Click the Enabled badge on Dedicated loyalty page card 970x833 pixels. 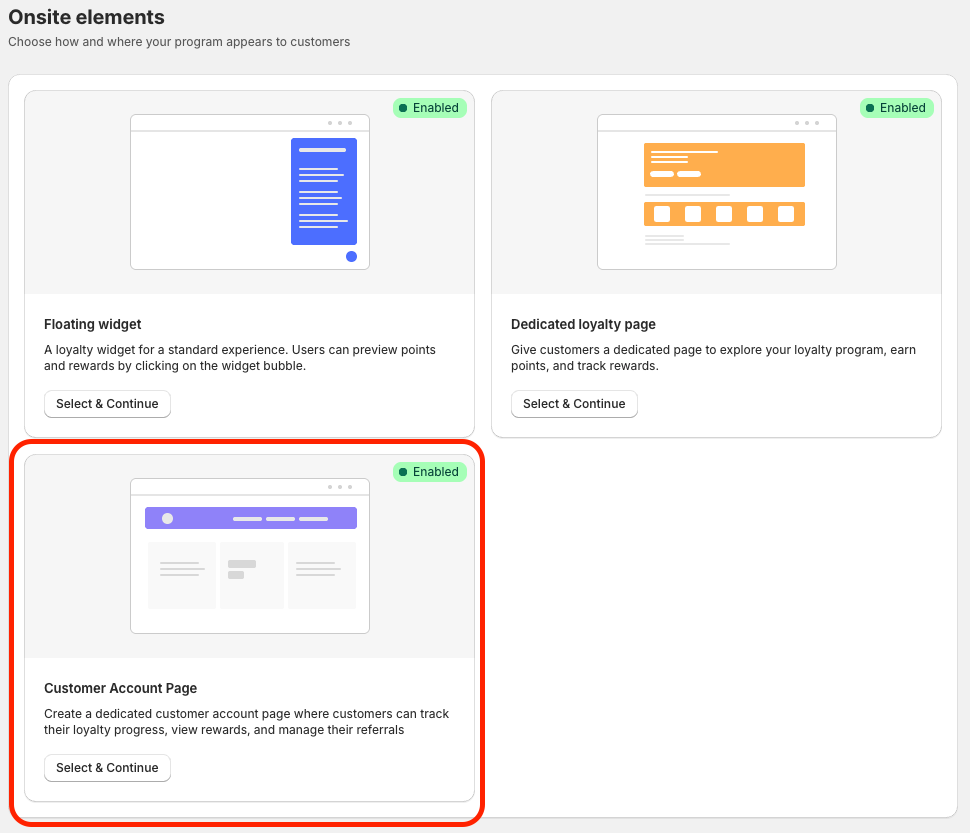(896, 108)
